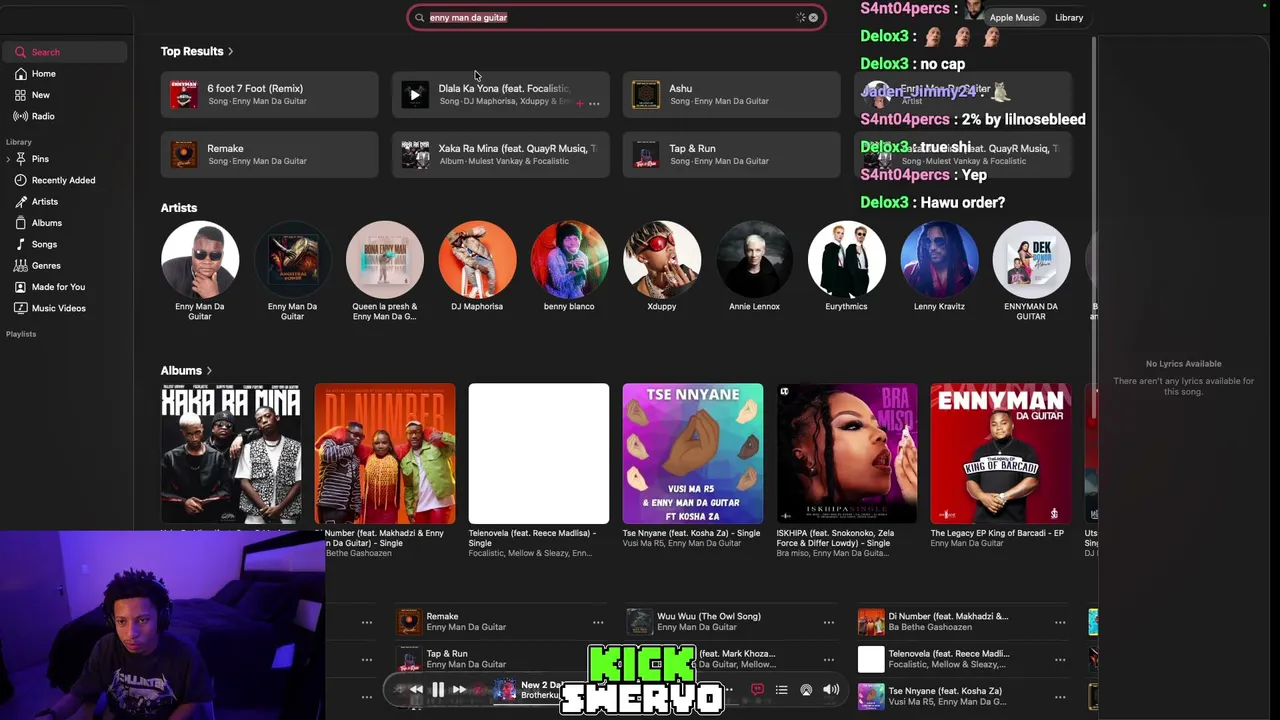Open Queen la presh & Enny Man artist
The height and width of the screenshot is (720, 1280).
click(x=385, y=260)
